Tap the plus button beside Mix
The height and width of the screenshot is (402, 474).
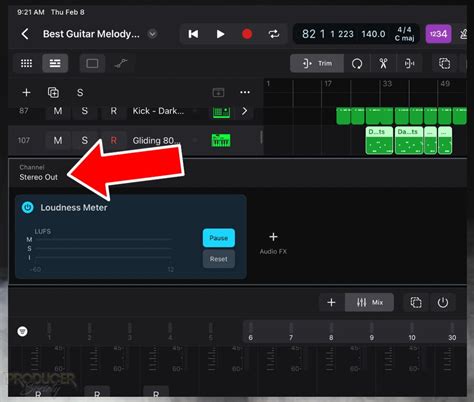click(331, 303)
